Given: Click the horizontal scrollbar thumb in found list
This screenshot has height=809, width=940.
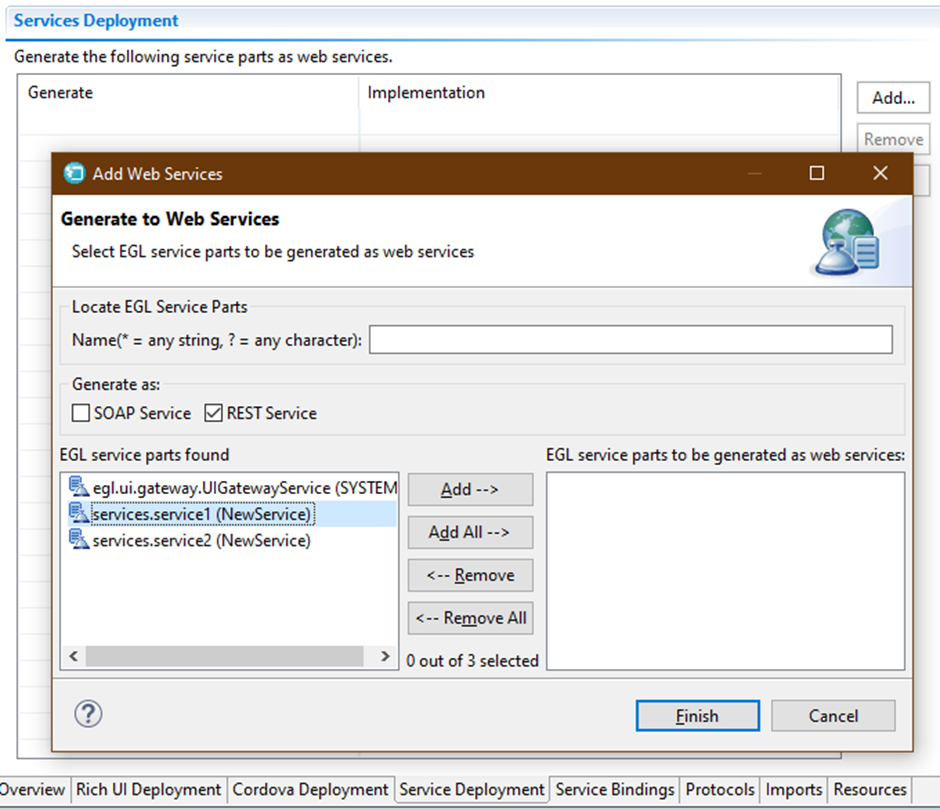Looking at the screenshot, I should click(x=224, y=656).
